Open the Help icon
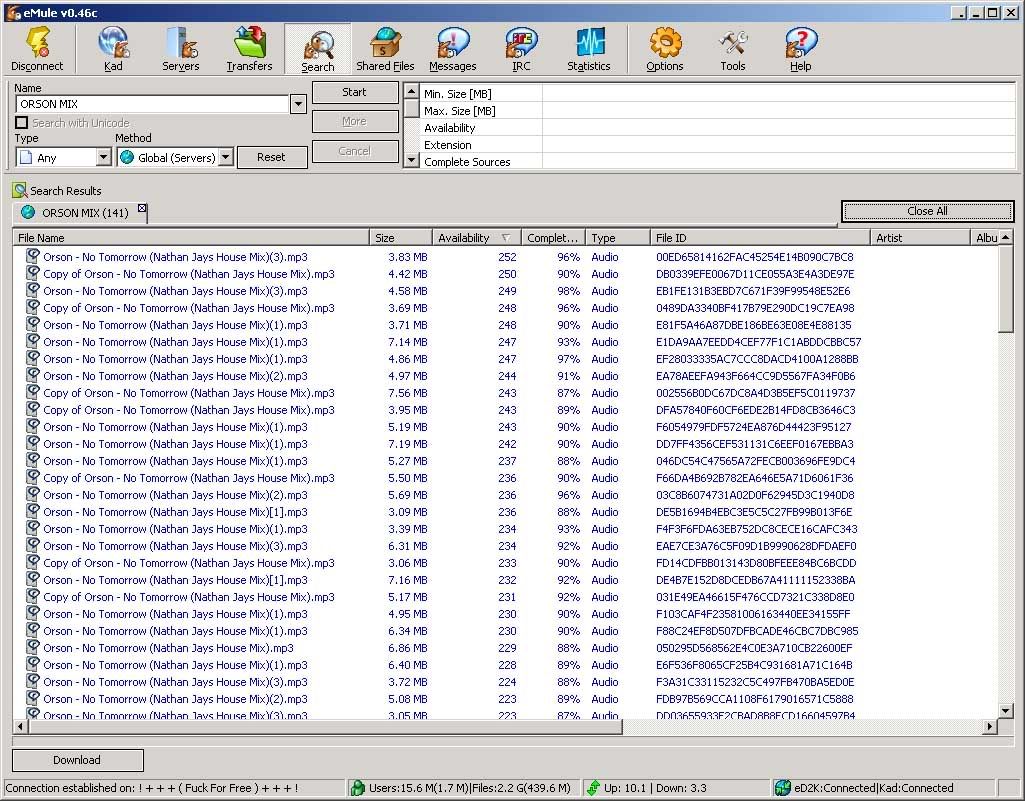This screenshot has height=801, width=1025. point(801,49)
